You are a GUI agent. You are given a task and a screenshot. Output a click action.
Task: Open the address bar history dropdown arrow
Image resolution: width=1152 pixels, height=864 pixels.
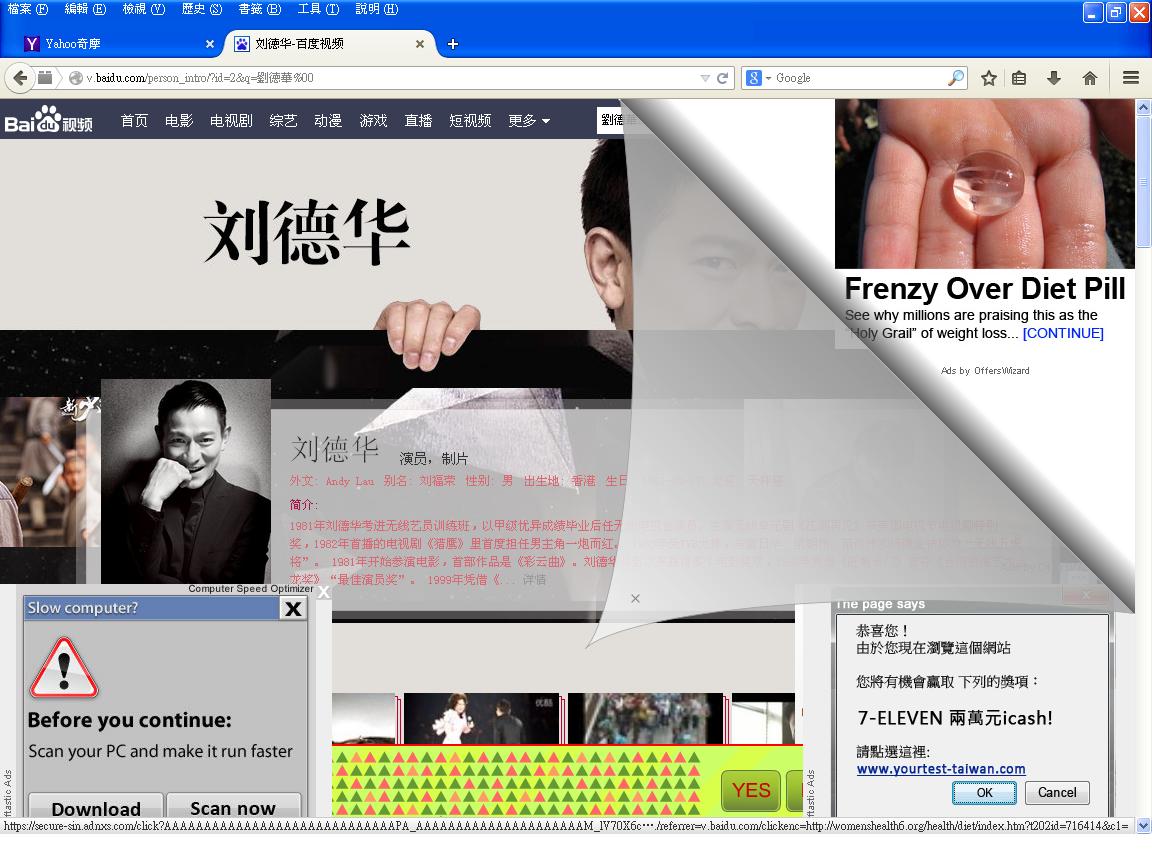pos(705,78)
